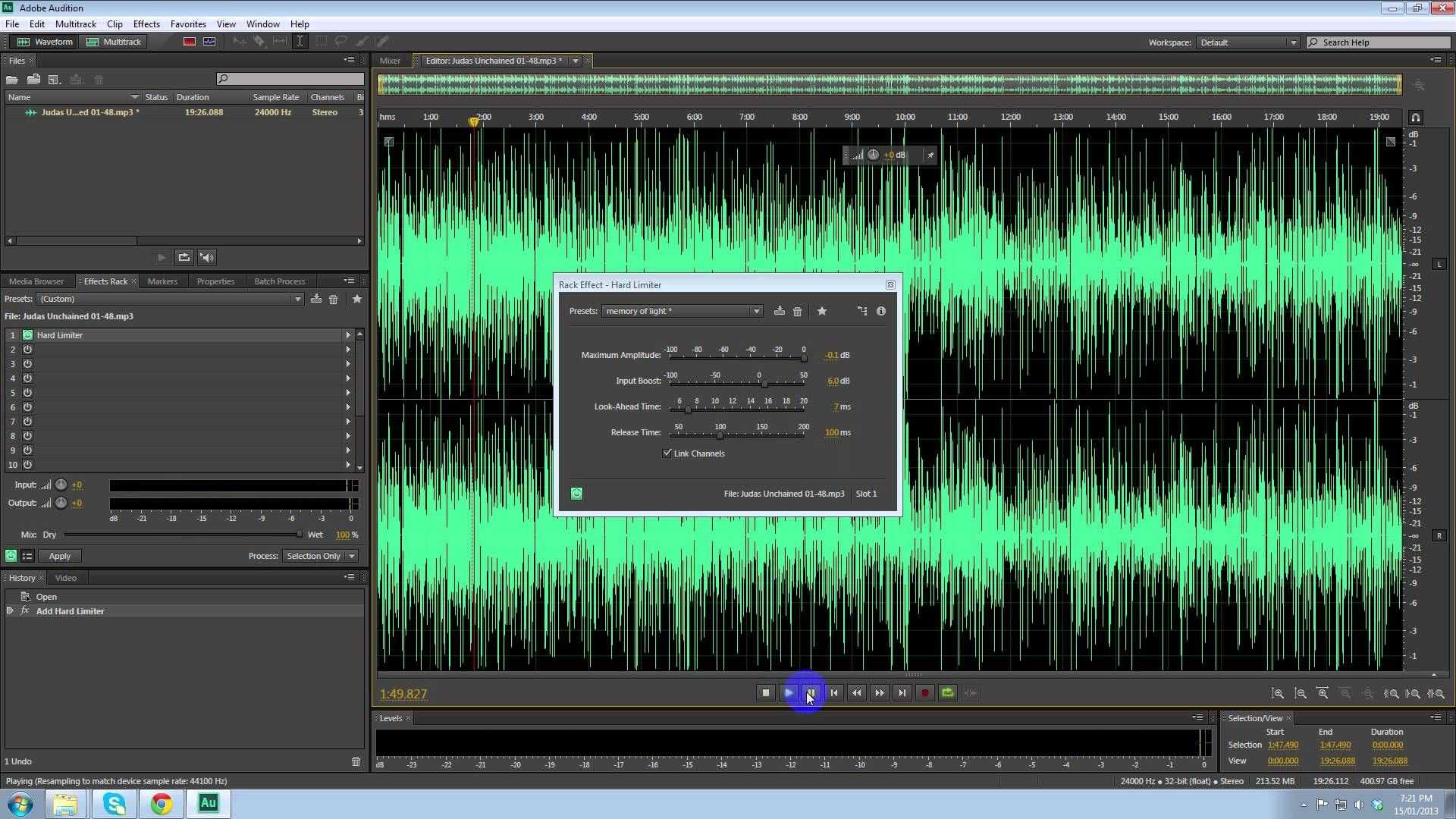Clear History trash icon
The height and width of the screenshot is (819, 1456).
pyautogui.click(x=356, y=761)
